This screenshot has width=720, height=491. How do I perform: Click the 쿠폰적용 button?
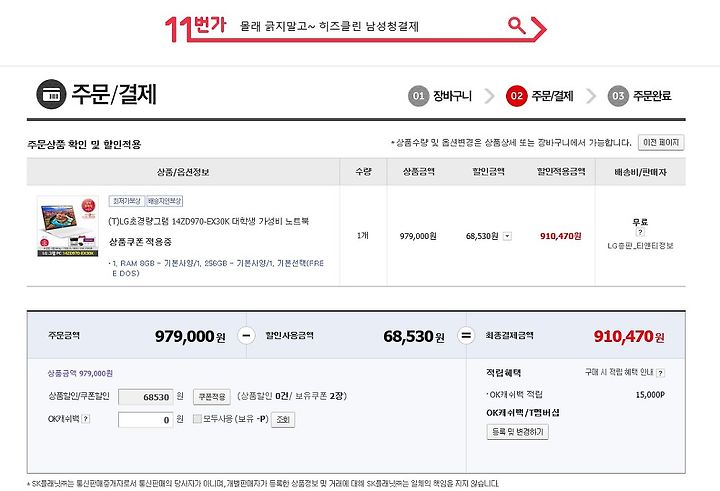pyautogui.click(x=212, y=396)
